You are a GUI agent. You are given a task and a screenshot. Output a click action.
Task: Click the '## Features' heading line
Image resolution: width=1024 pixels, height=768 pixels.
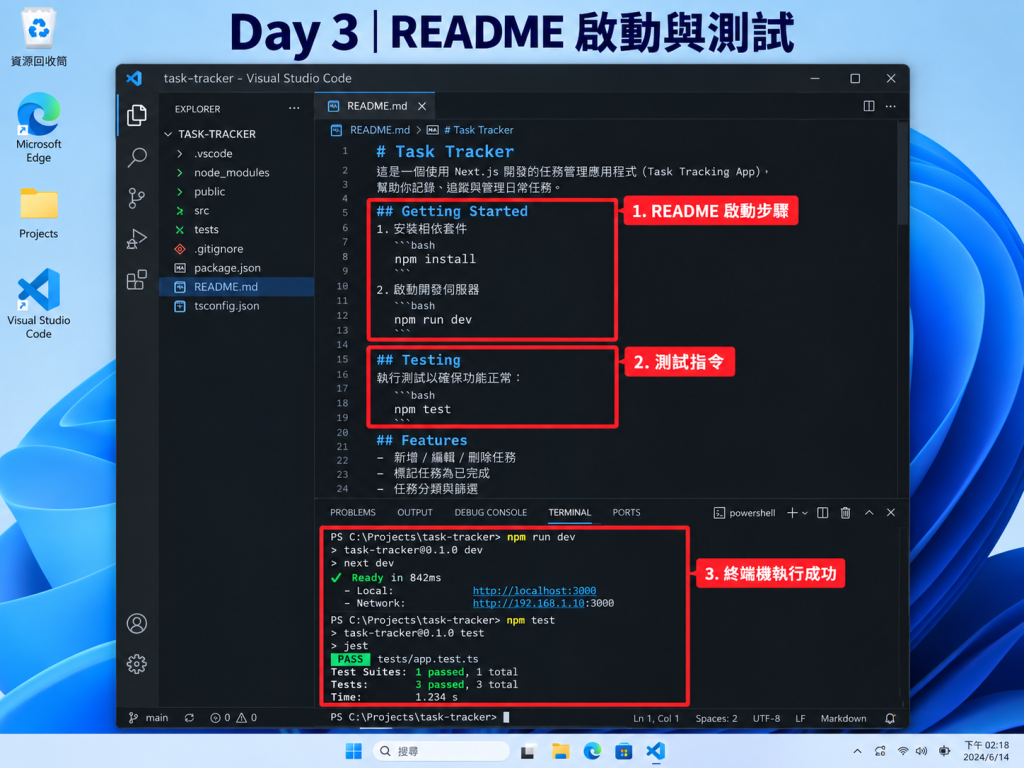point(421,440)
